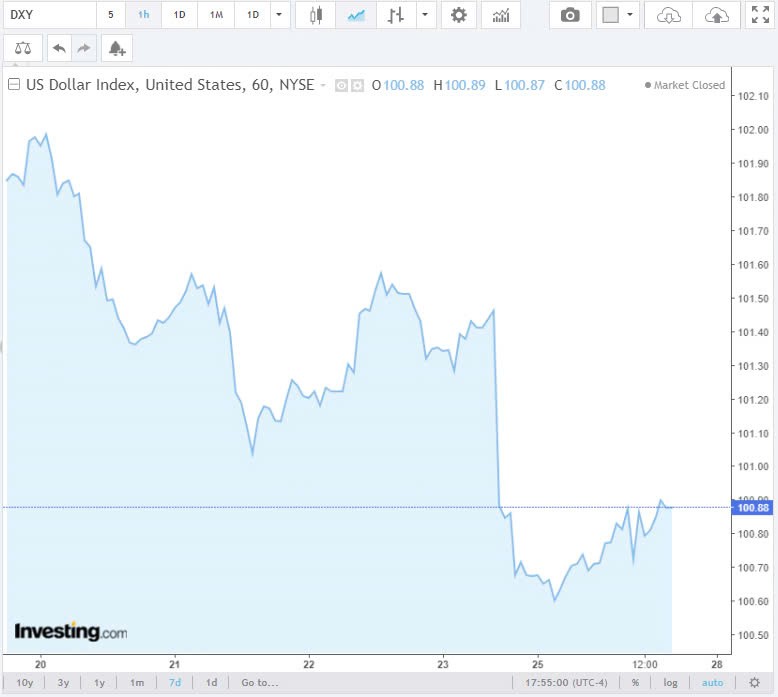
Task: Click the save chart cloud-upload icon
Action: tap(716, 15)
